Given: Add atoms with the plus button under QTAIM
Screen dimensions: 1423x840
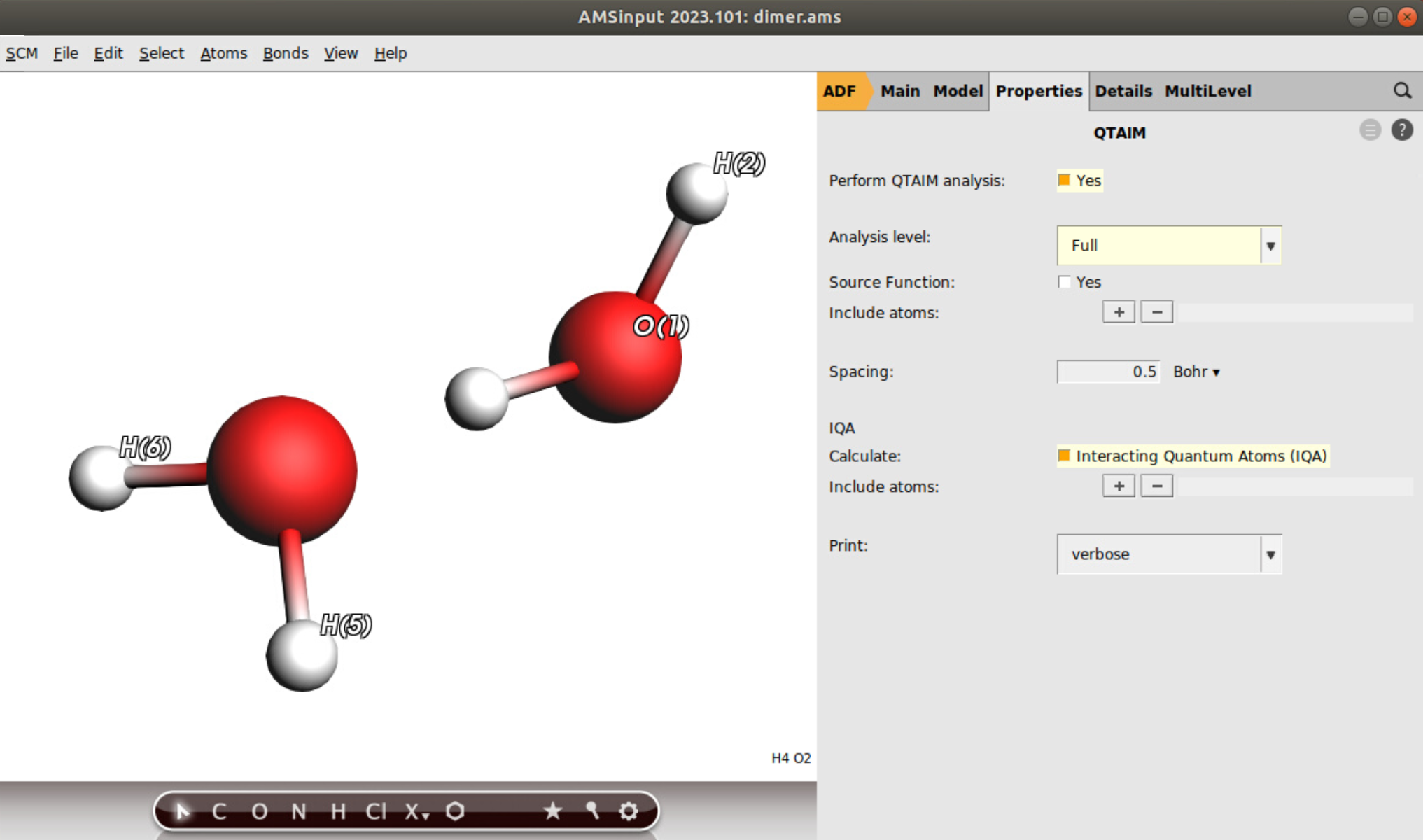Looking at the screenshot, I should [x=1119, y=311].
